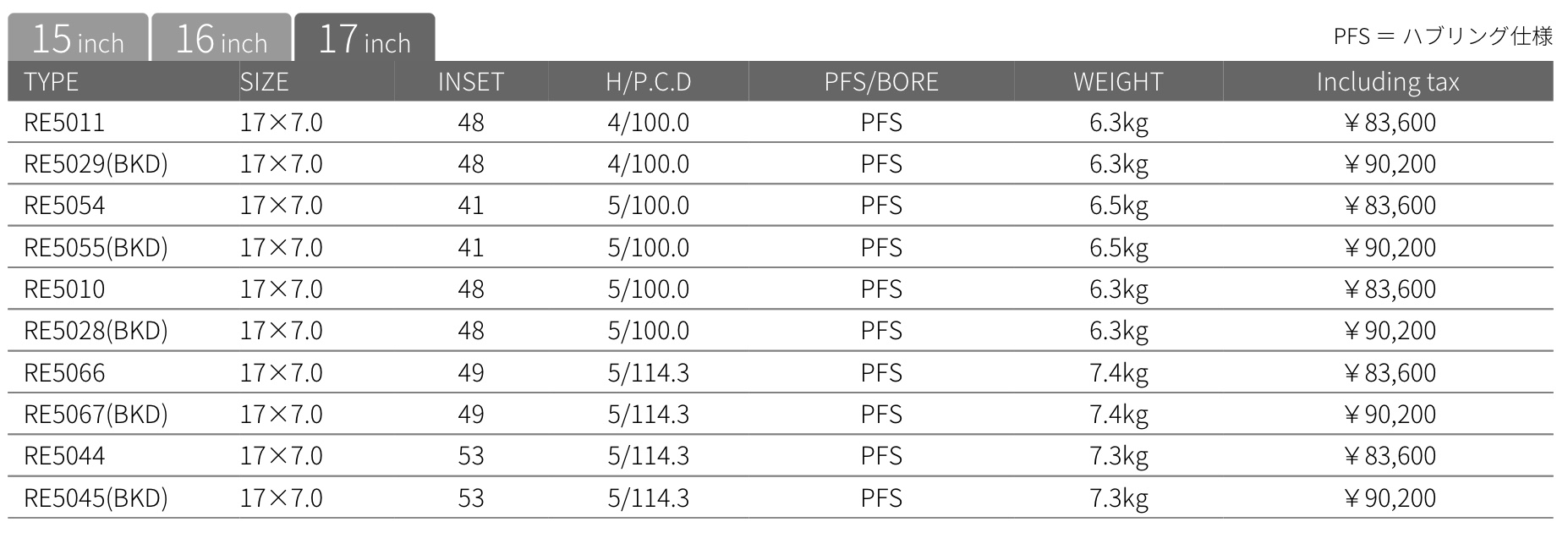Select the RE5066 row entry

point(781,372)
